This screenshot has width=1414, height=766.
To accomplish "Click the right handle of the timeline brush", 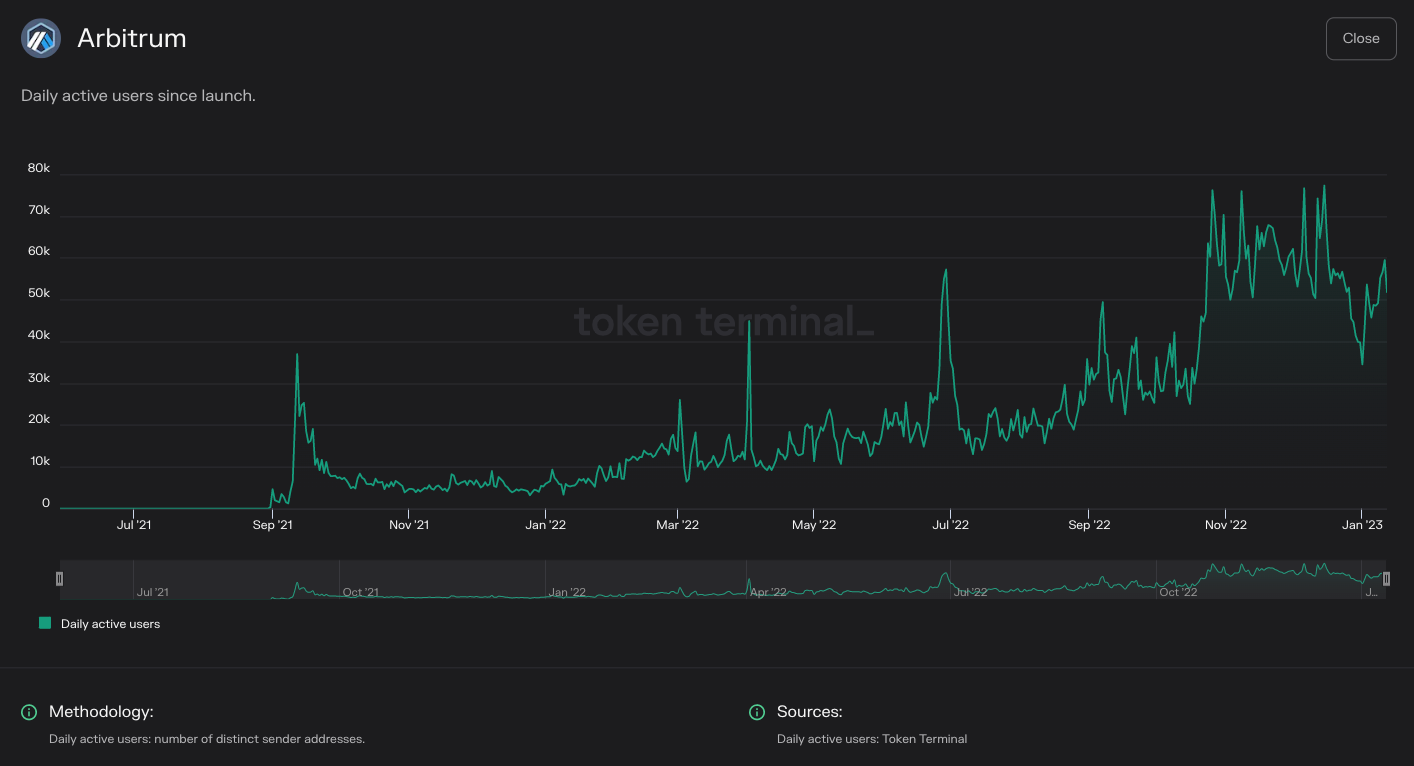I will (x=1388, y=578).
